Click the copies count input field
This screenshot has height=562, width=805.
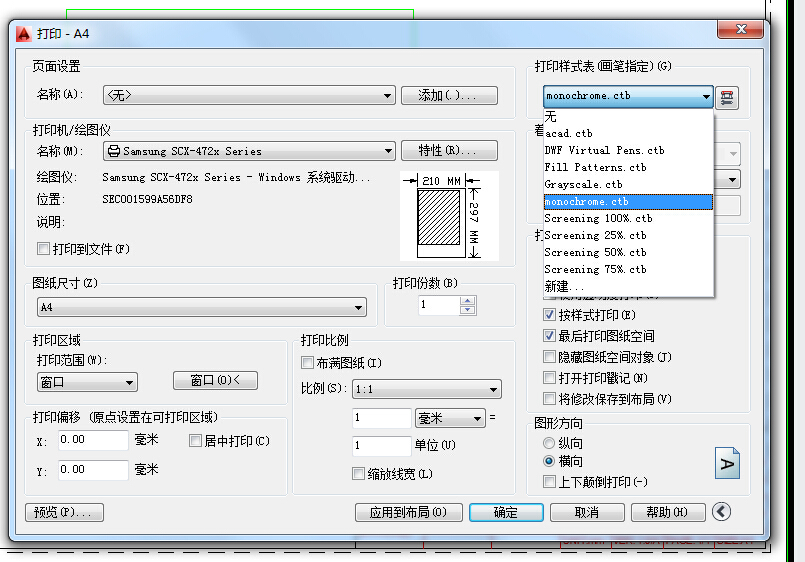tap(439, 305)
